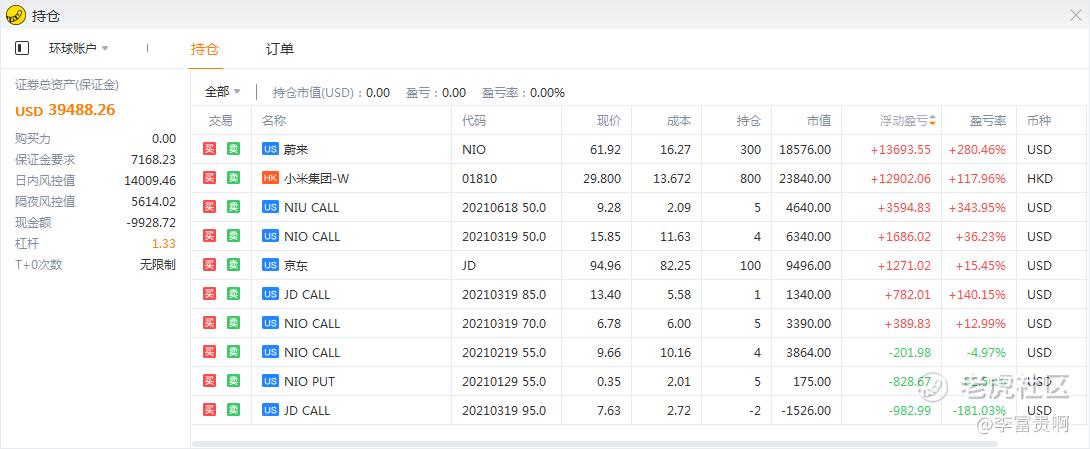Image resolution: width=1090 pixels, height=449 pixels.
Task: Click buy icon for JD CALL 20210319 85.0
Action: click(209, 294)
